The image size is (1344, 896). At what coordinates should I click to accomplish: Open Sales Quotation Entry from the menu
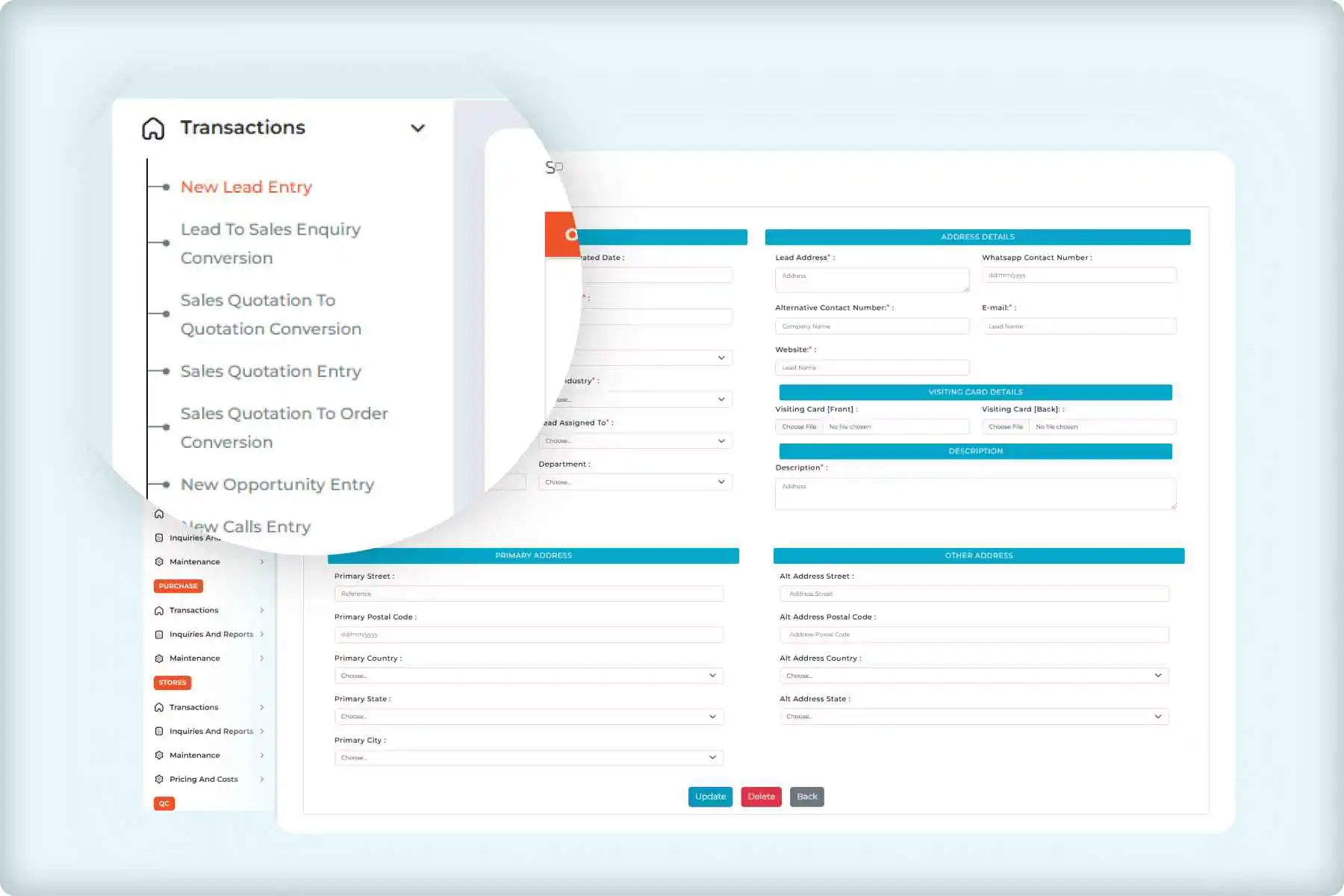point(270,371)
